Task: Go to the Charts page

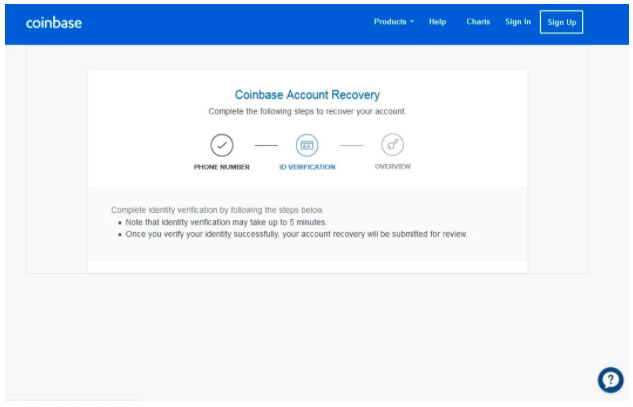Action: [478, 22]
